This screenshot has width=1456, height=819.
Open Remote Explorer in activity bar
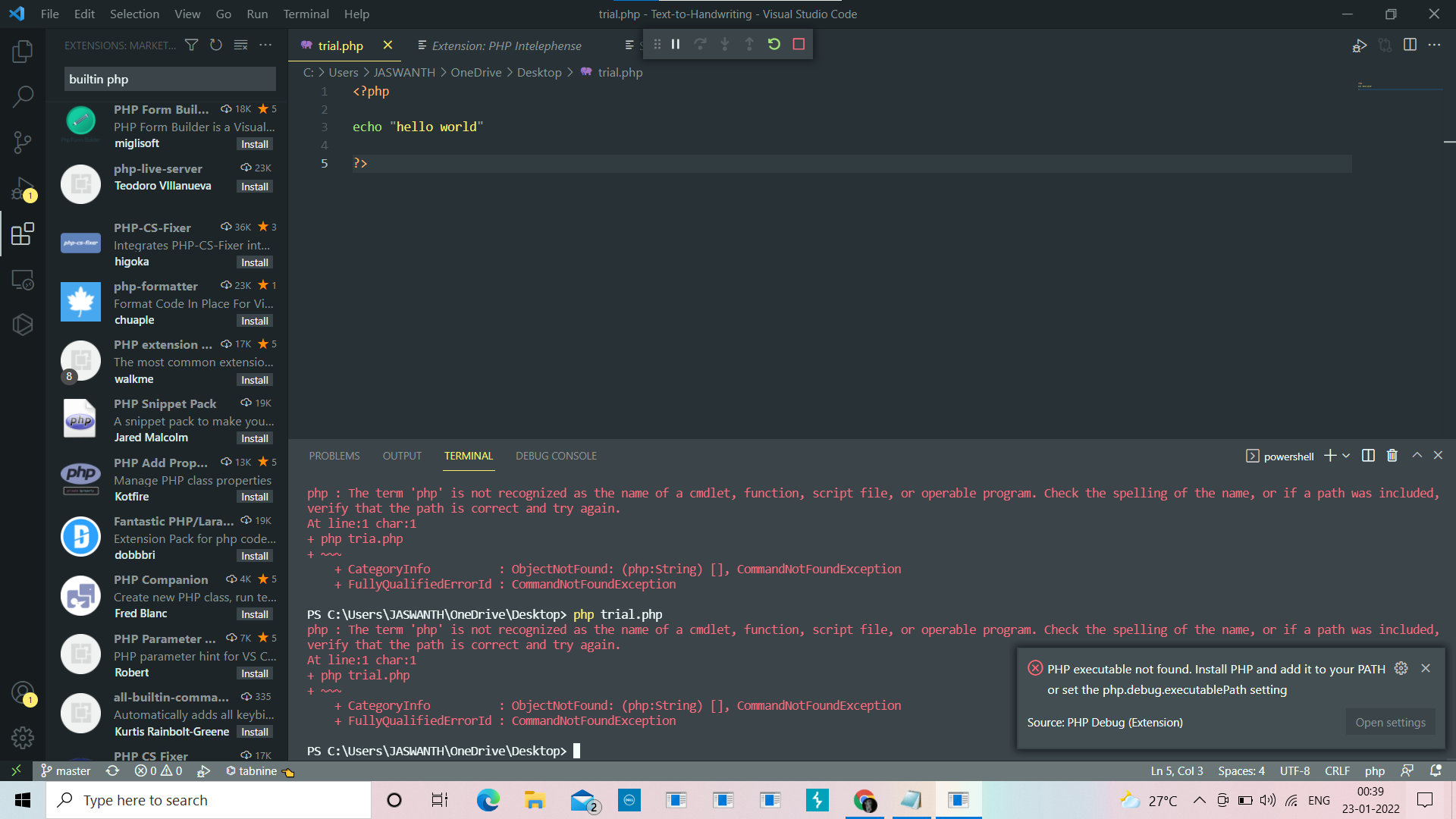coord(23,280)
